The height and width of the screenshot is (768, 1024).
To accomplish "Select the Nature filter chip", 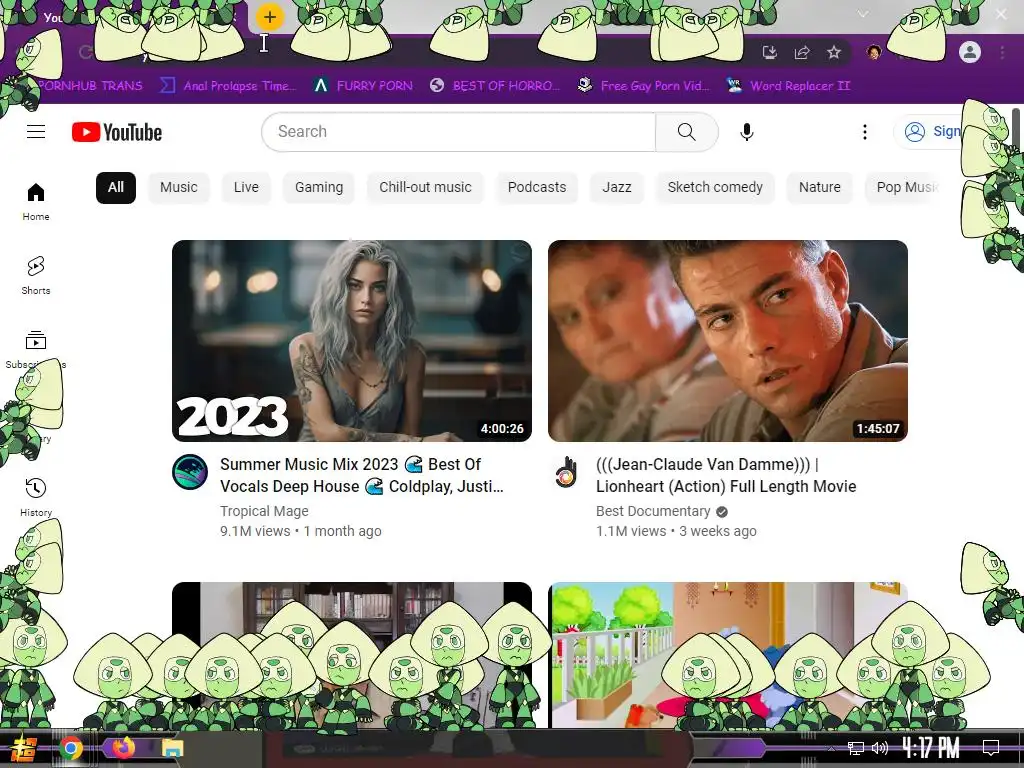I will point(820,187).
